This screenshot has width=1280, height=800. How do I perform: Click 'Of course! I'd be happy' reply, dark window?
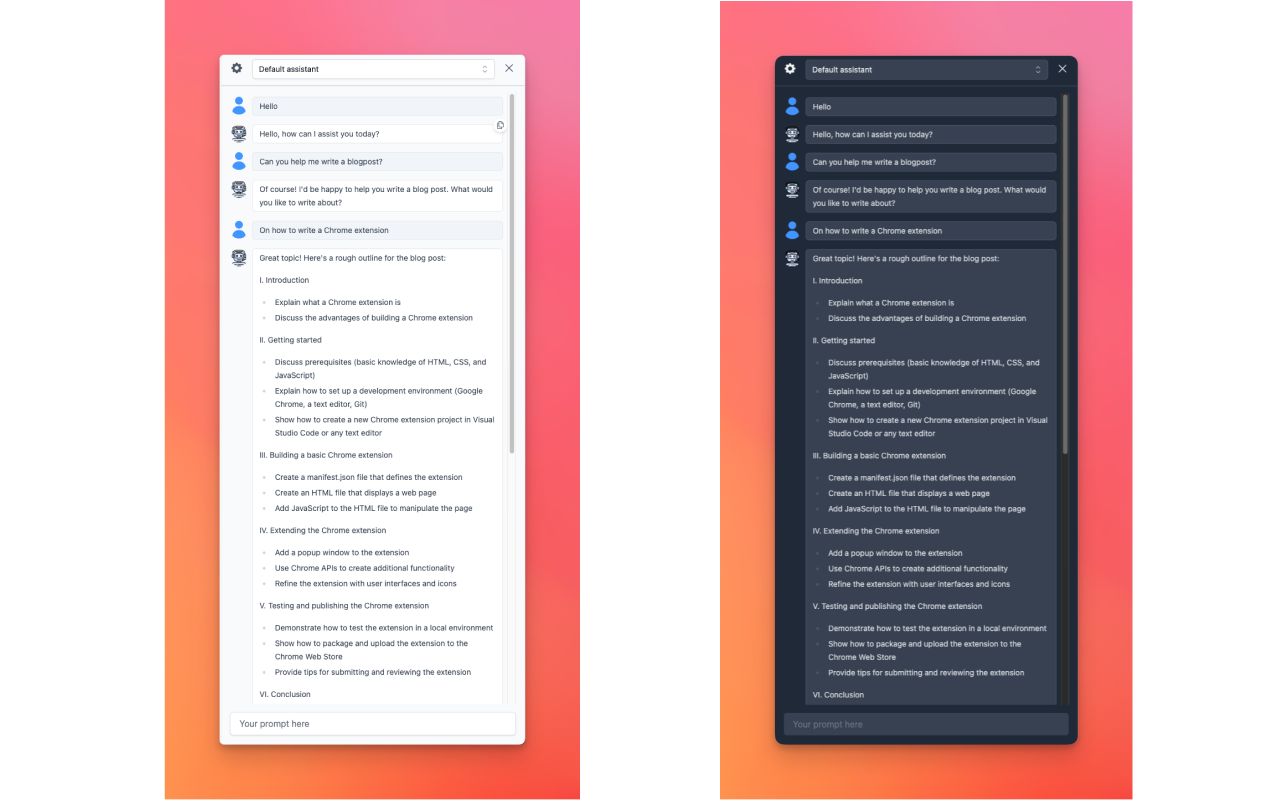[x=930, y=196]
